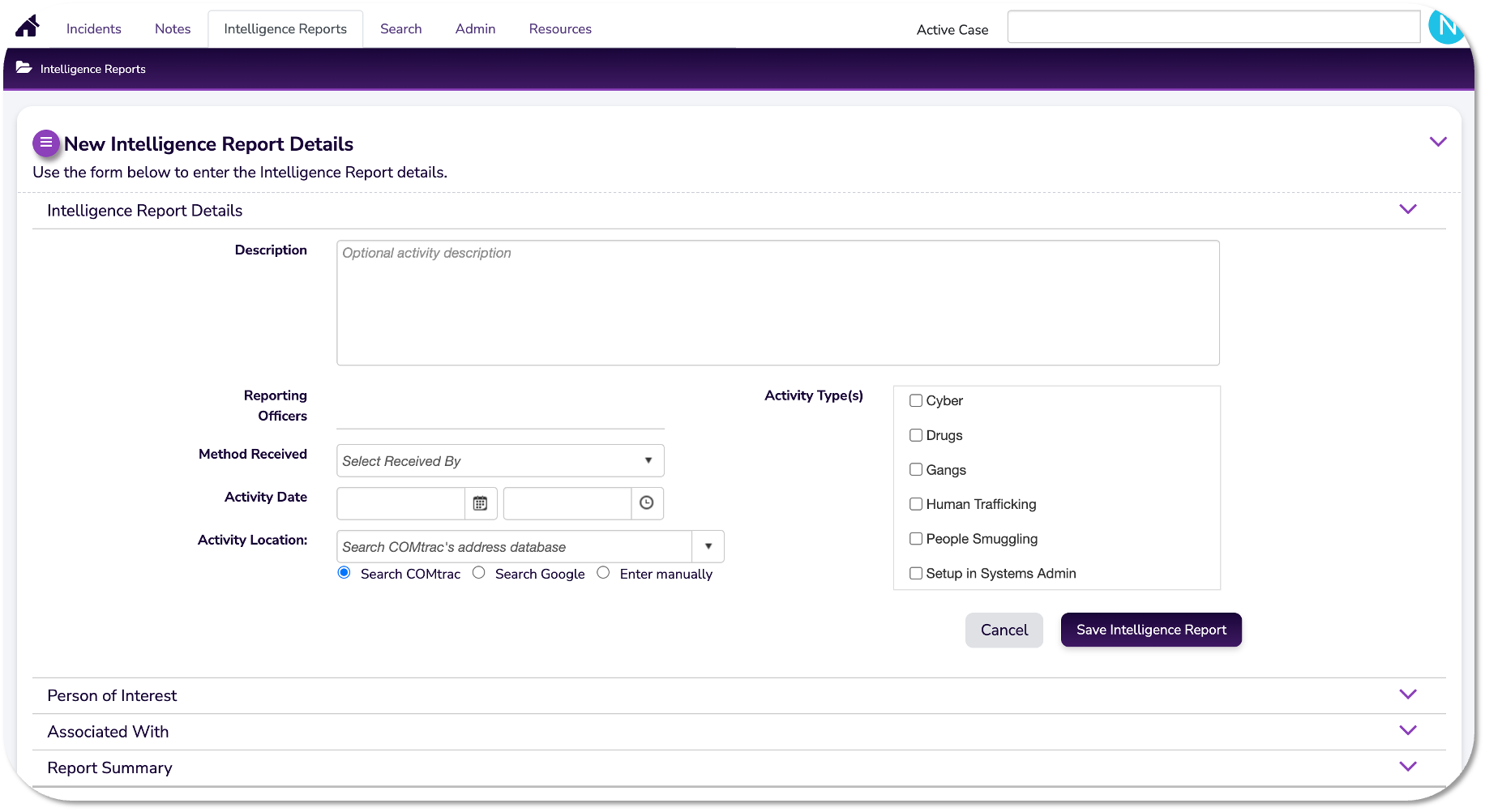
Task: Click the home icon in the navigation bar
Action: click(x=27, y=28)
